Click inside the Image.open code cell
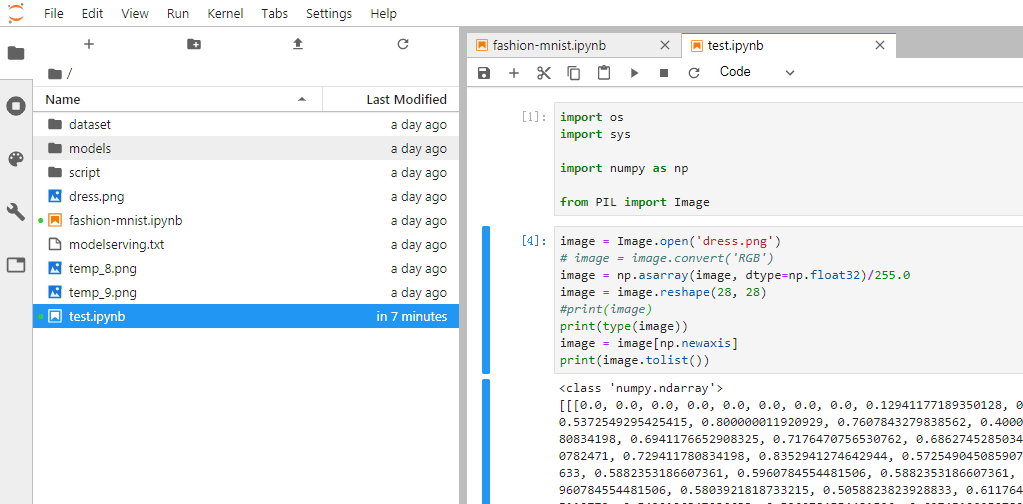This screenshot has width=1023, height=504. tap(788, 300)
